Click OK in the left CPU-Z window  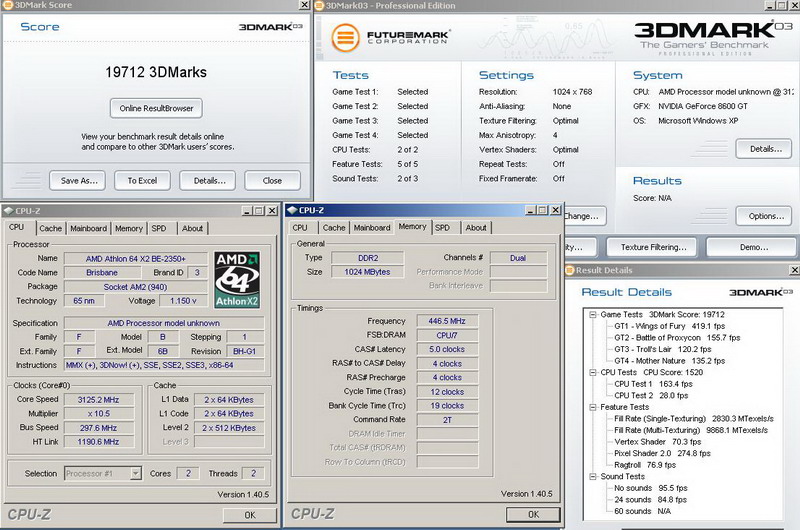click(250, 515)
